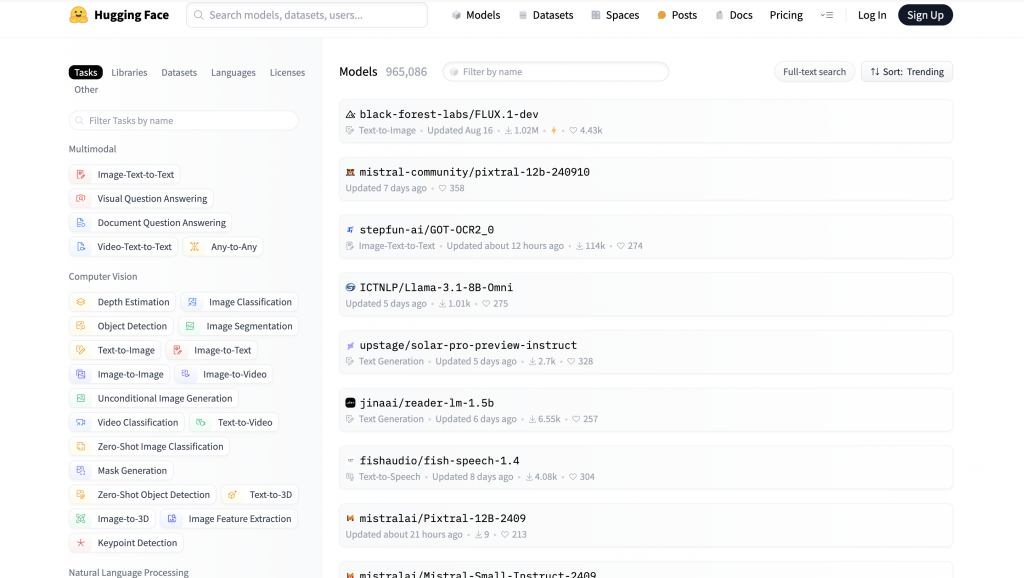Open the black-forest-labs/FLUX.1-dev model
Screen dimensions: 1024x578
click(645, 121)
